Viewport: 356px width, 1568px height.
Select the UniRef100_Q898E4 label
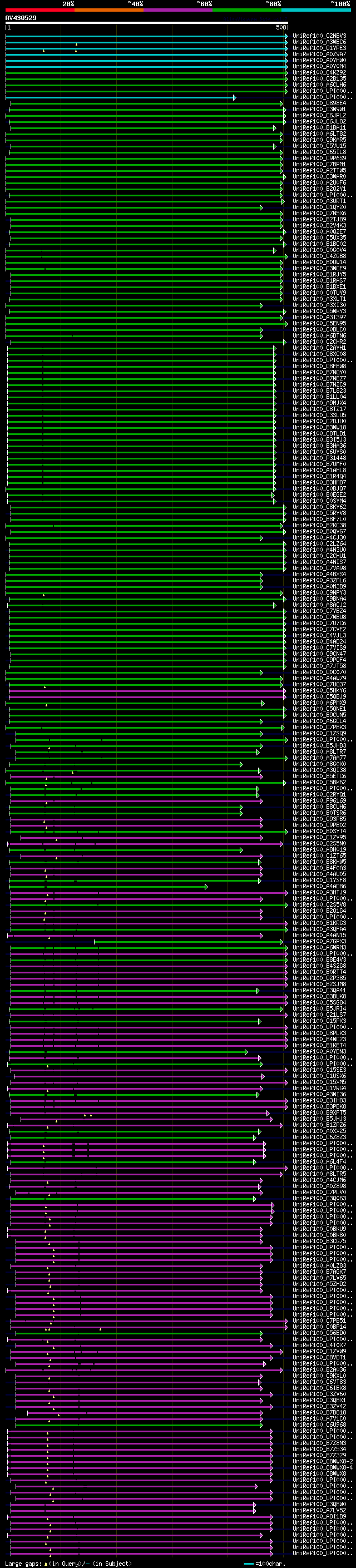point(319,103)
